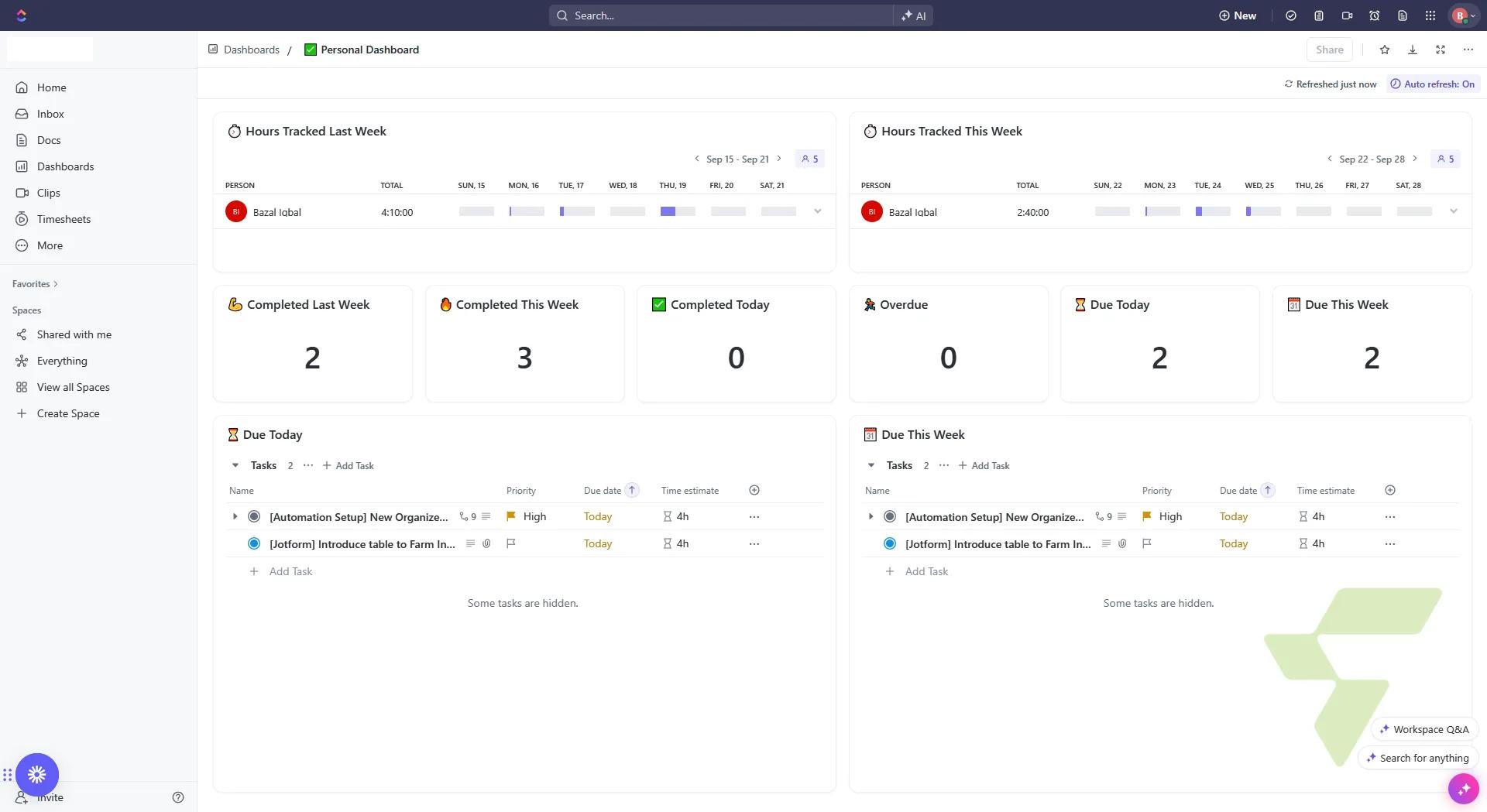Toggle the Due date sort arrow in Due This Week

click(x=1268, y=490)
